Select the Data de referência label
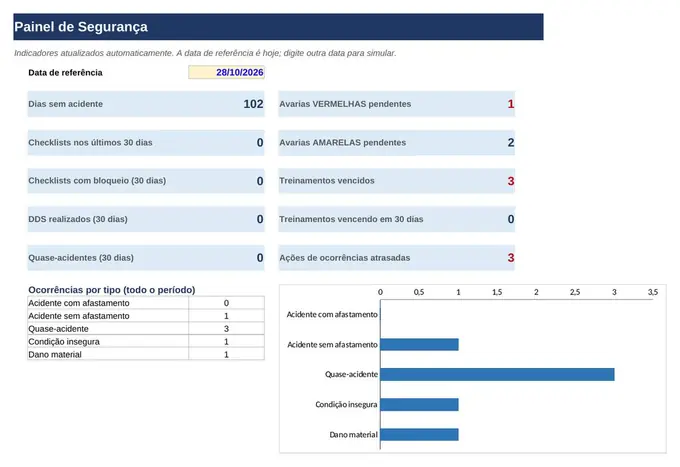Viewport: 680px width, 467px height. [x=65, y=72]
